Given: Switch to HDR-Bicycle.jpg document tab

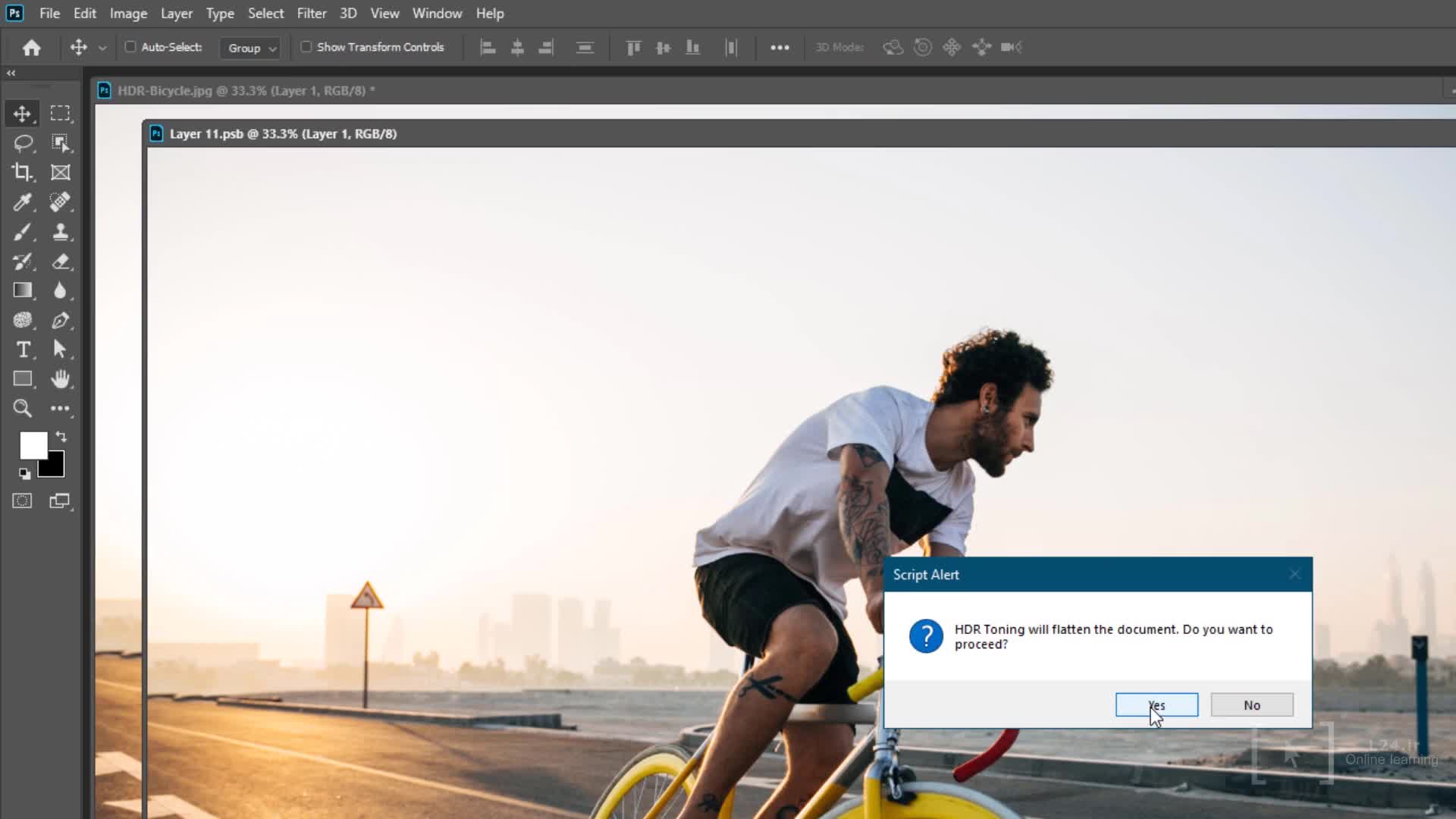Looking at the screenshot, I should [241, 91].
